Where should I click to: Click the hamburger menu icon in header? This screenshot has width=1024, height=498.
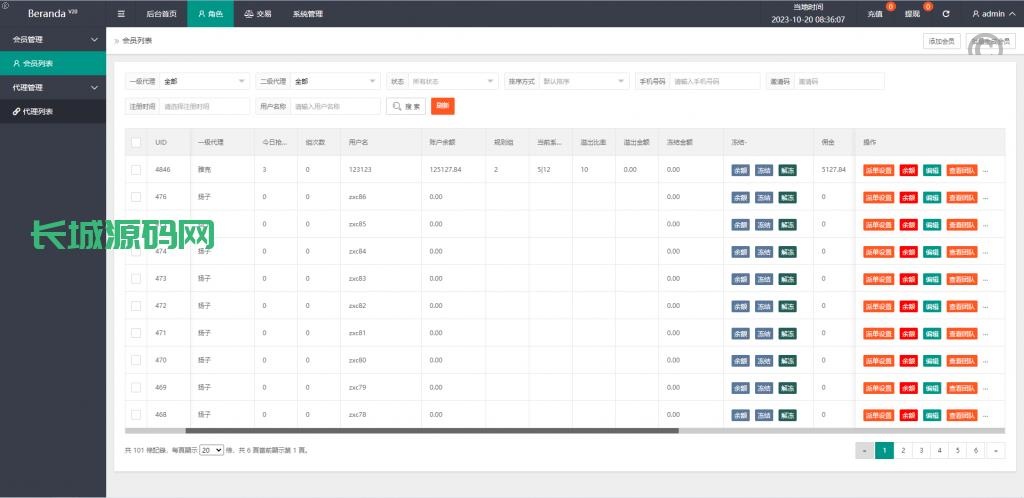pyautogui.click(x=121, y=14)
